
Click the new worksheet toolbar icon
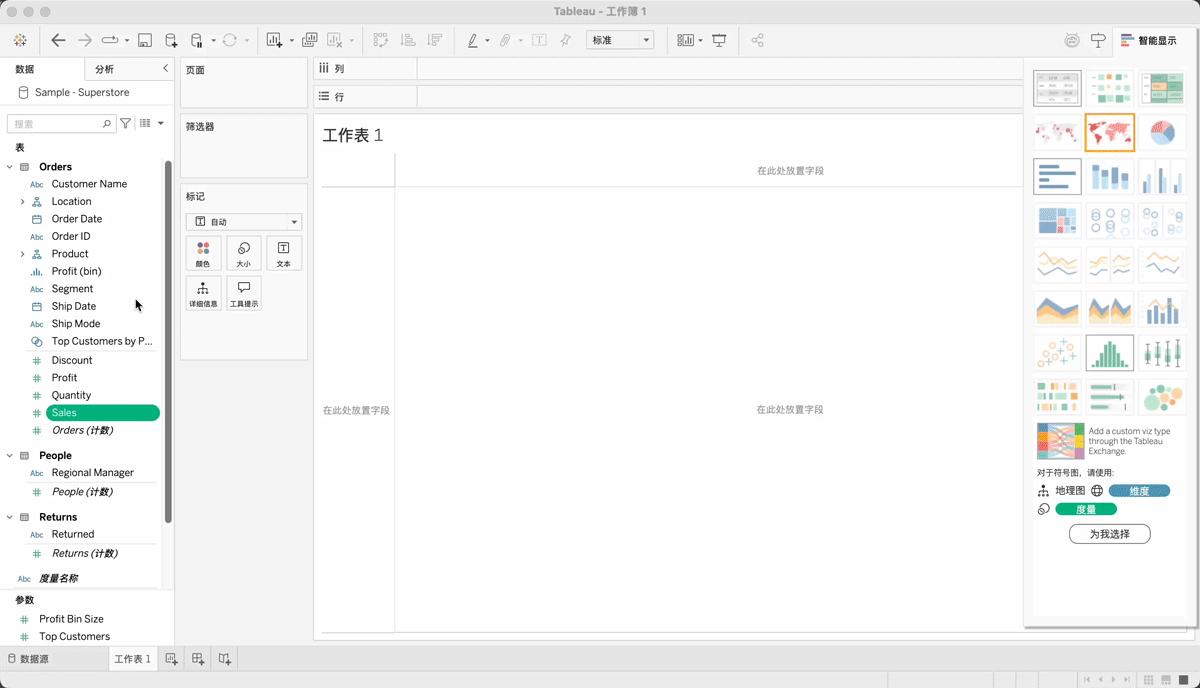pos(275,40)
